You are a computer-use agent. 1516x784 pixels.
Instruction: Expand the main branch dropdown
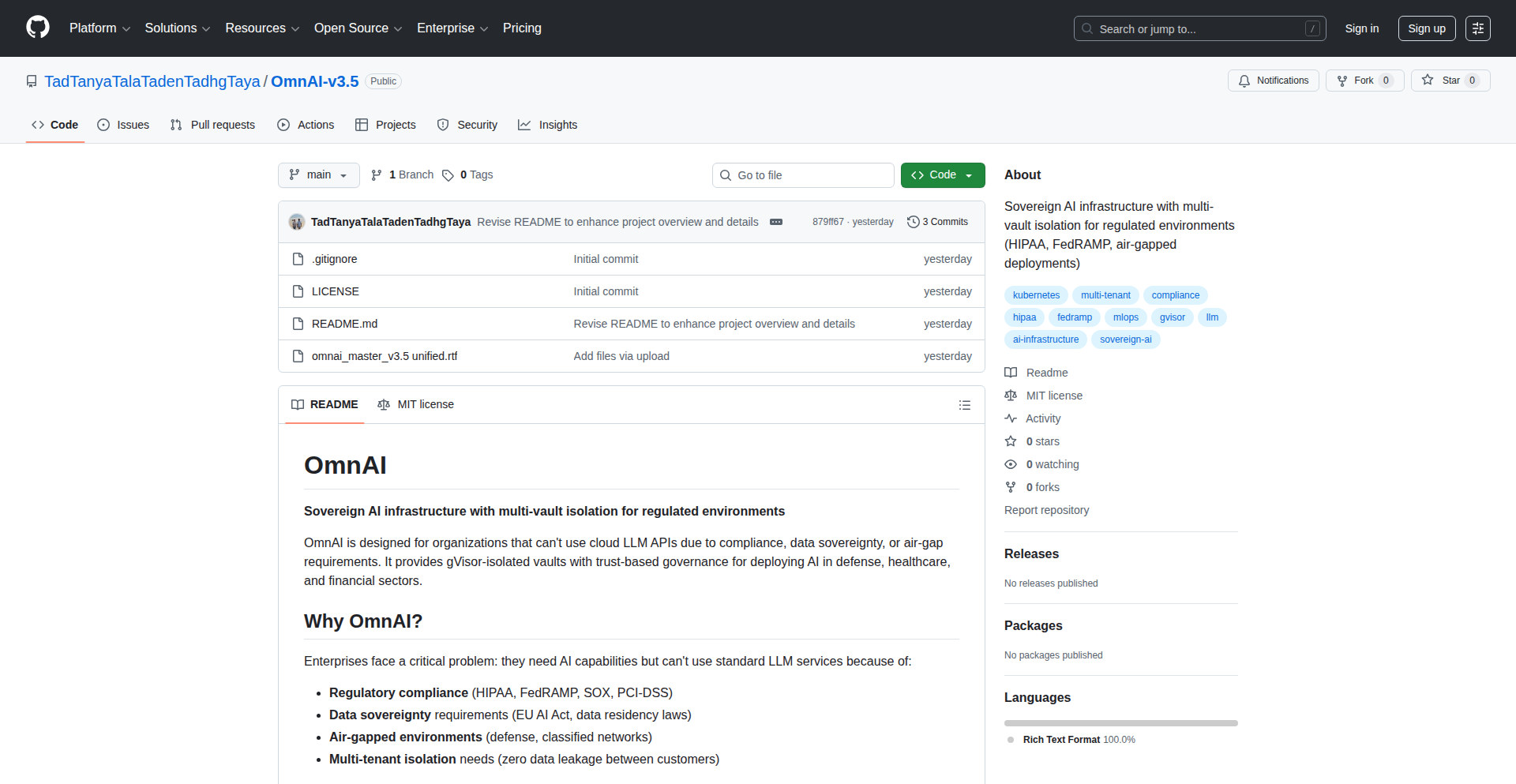click(318, 175)
